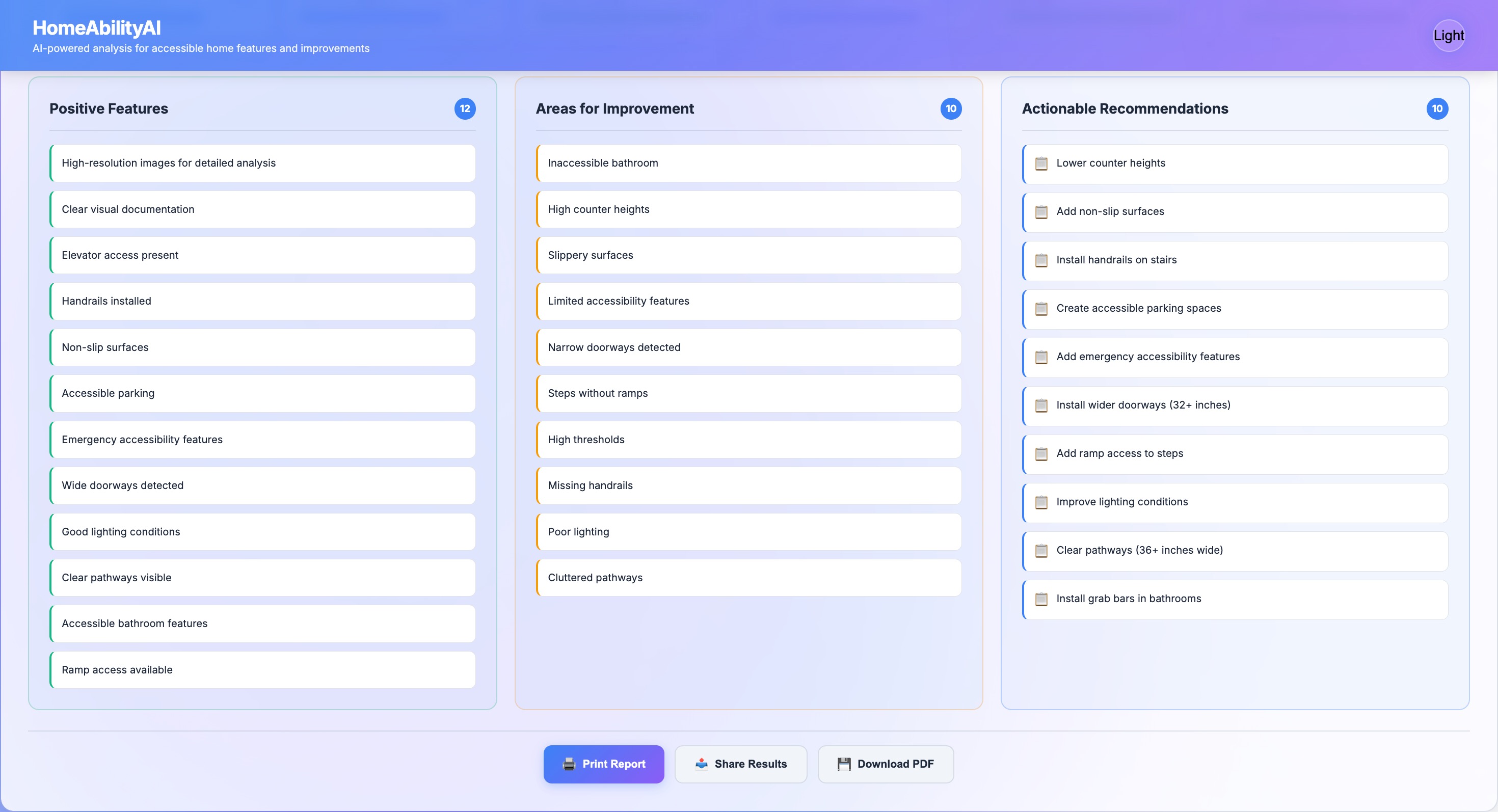Click the HomeAbilityAI title in header
This screenshot has height=812, width=1498.
96,28
